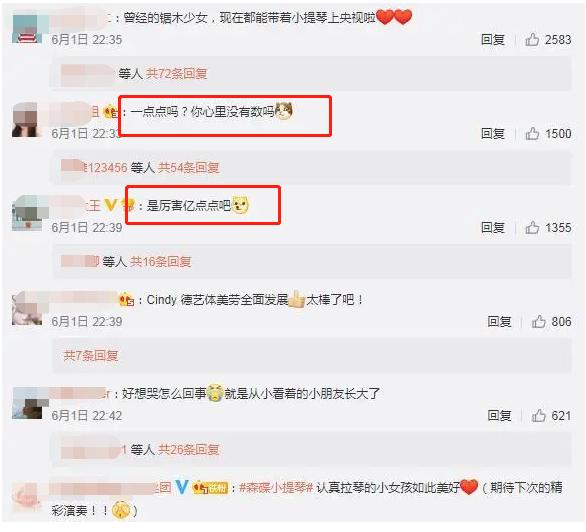Click the blue V verified badge
The image size is (586, 532).
point(181,487)
